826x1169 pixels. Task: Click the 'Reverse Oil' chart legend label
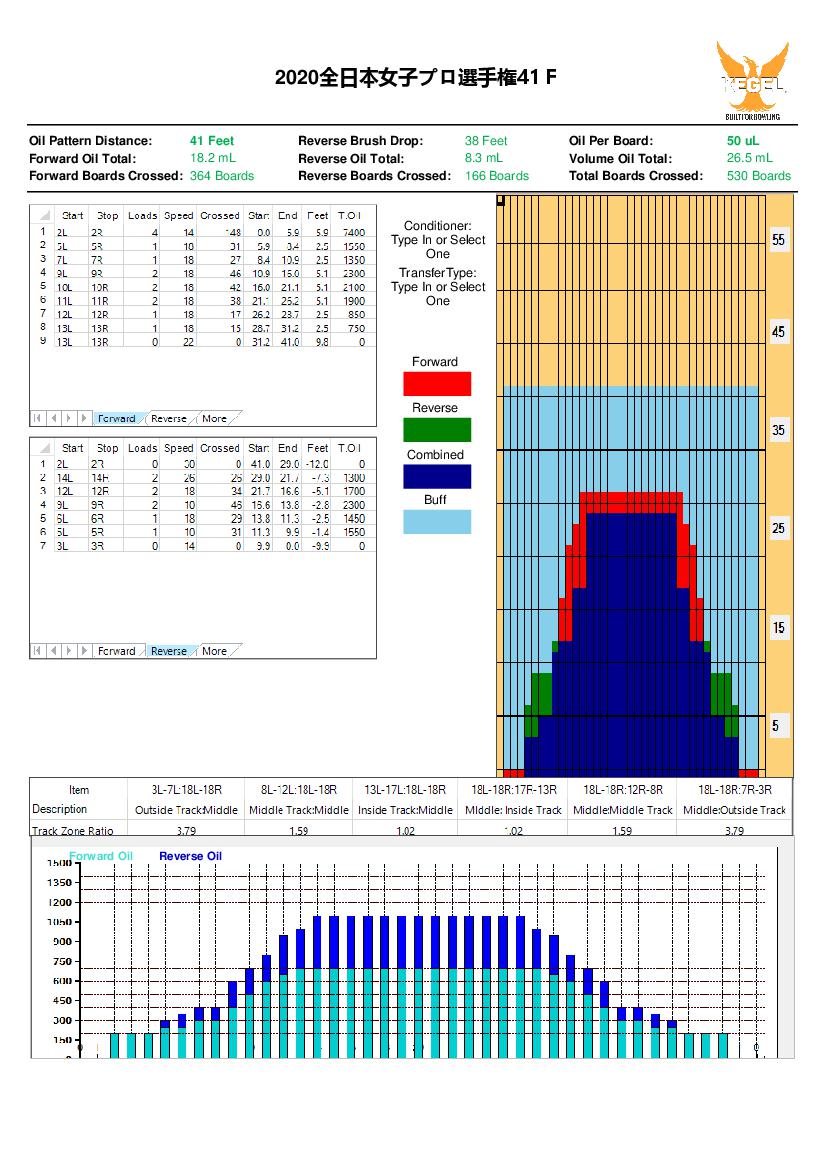click(190, 856)
